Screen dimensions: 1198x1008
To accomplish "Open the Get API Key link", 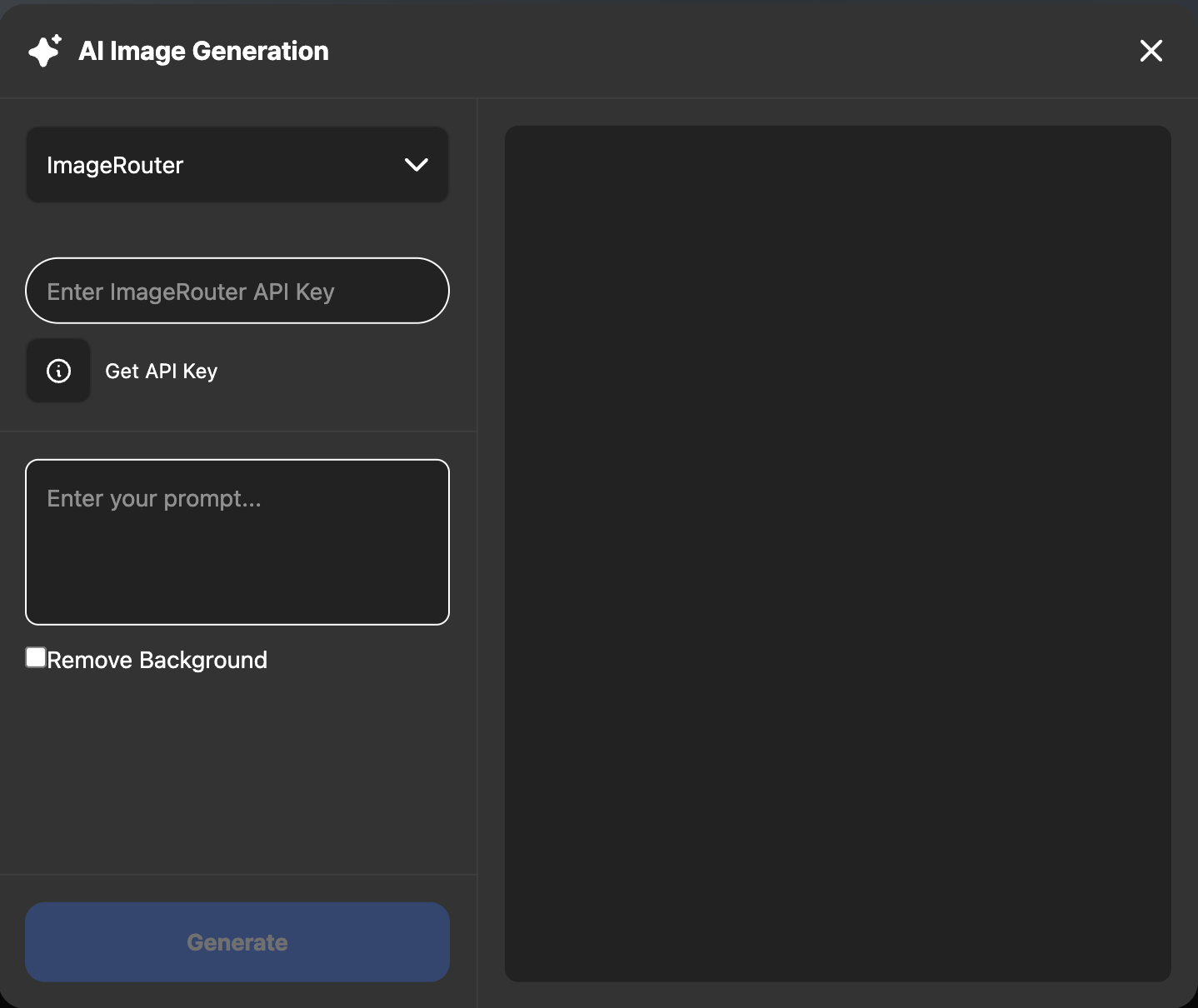I will point(161,371).
